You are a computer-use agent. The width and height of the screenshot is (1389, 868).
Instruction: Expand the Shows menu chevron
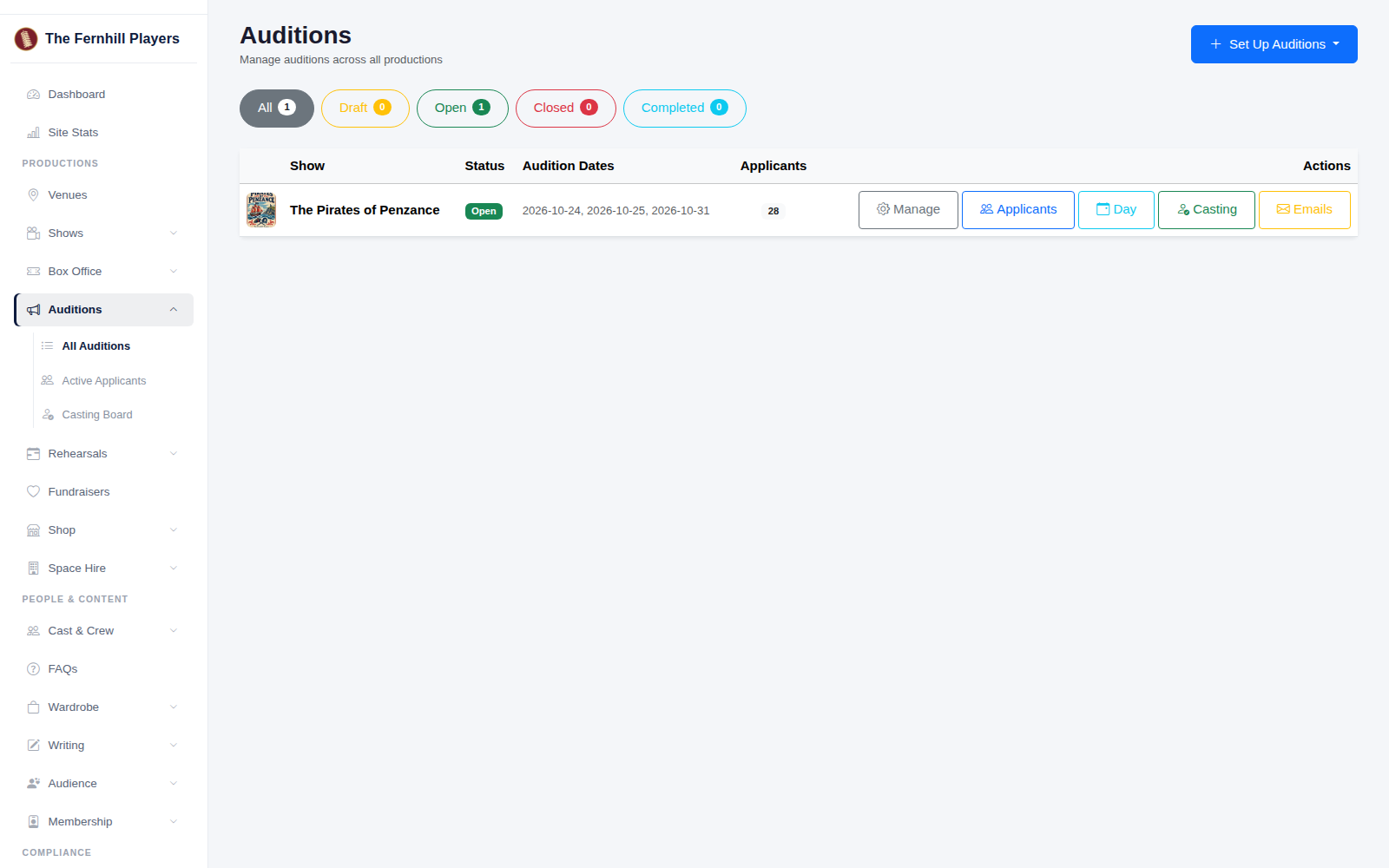coord(174,233)
